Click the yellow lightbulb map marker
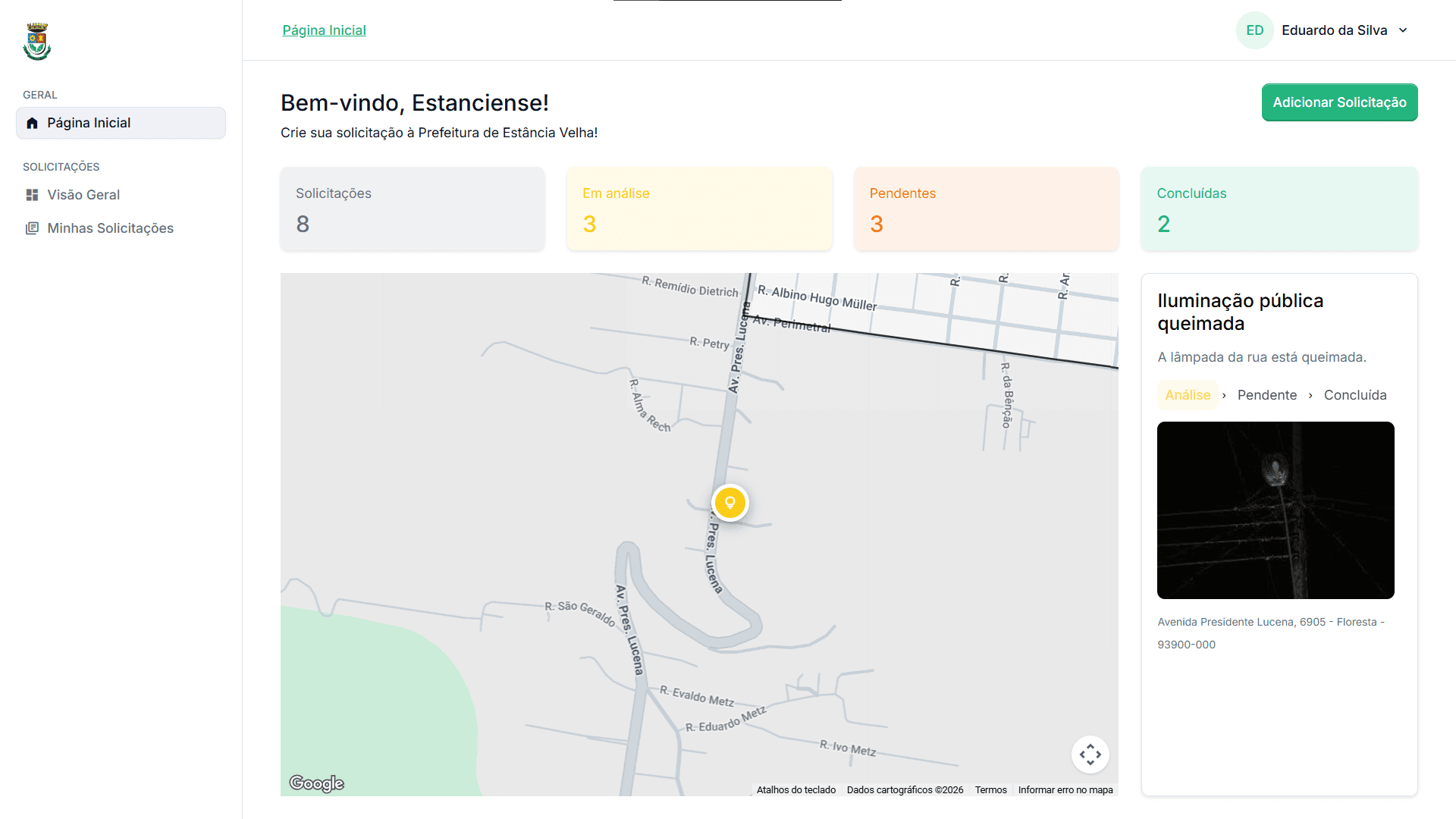Screen dimensions: 1456x819 [730, 503]
